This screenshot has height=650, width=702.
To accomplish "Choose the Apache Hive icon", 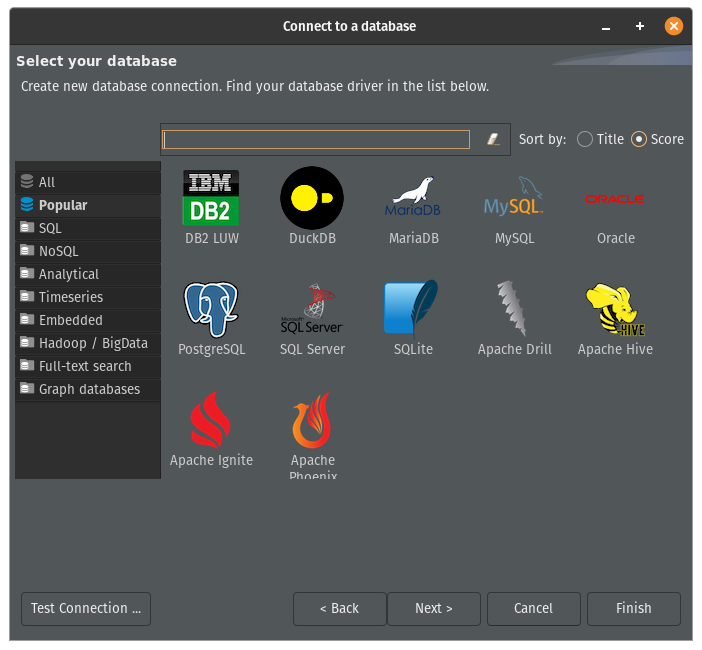I will (x=615, y=308).
